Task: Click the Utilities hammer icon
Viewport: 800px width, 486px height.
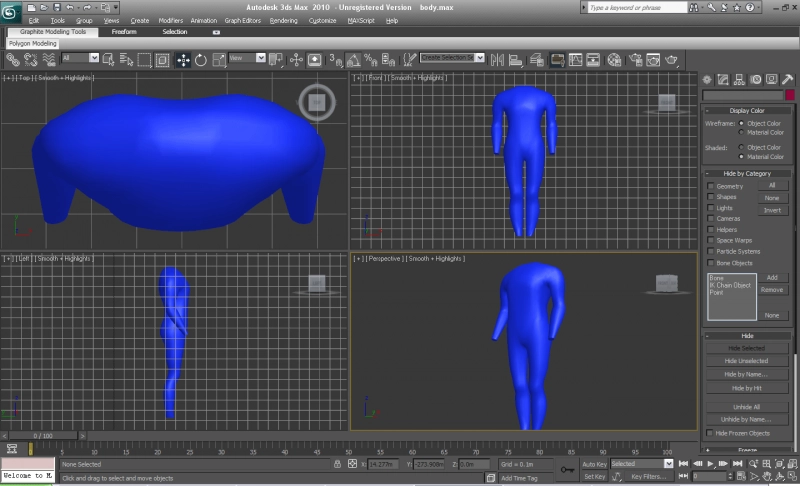Action: (788, 78)
